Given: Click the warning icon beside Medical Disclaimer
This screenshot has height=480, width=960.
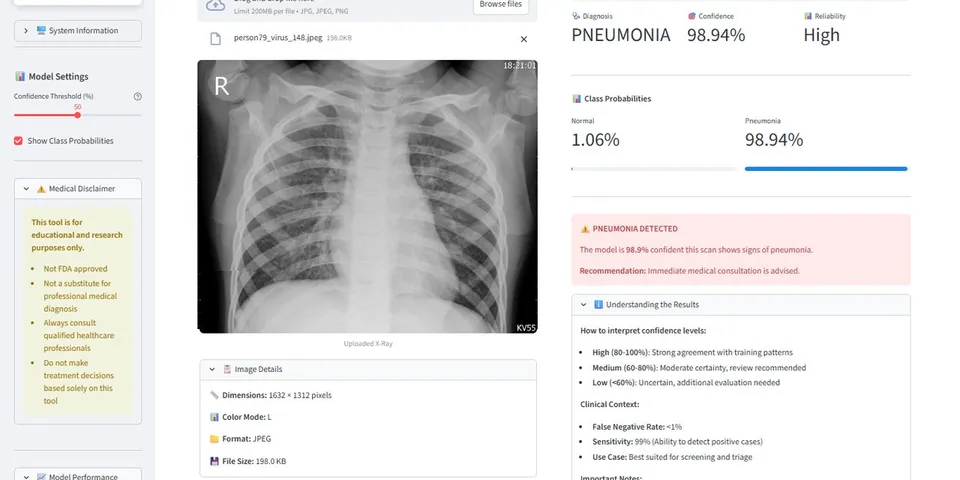Looking at the screenshot, I should click(41, 189).
